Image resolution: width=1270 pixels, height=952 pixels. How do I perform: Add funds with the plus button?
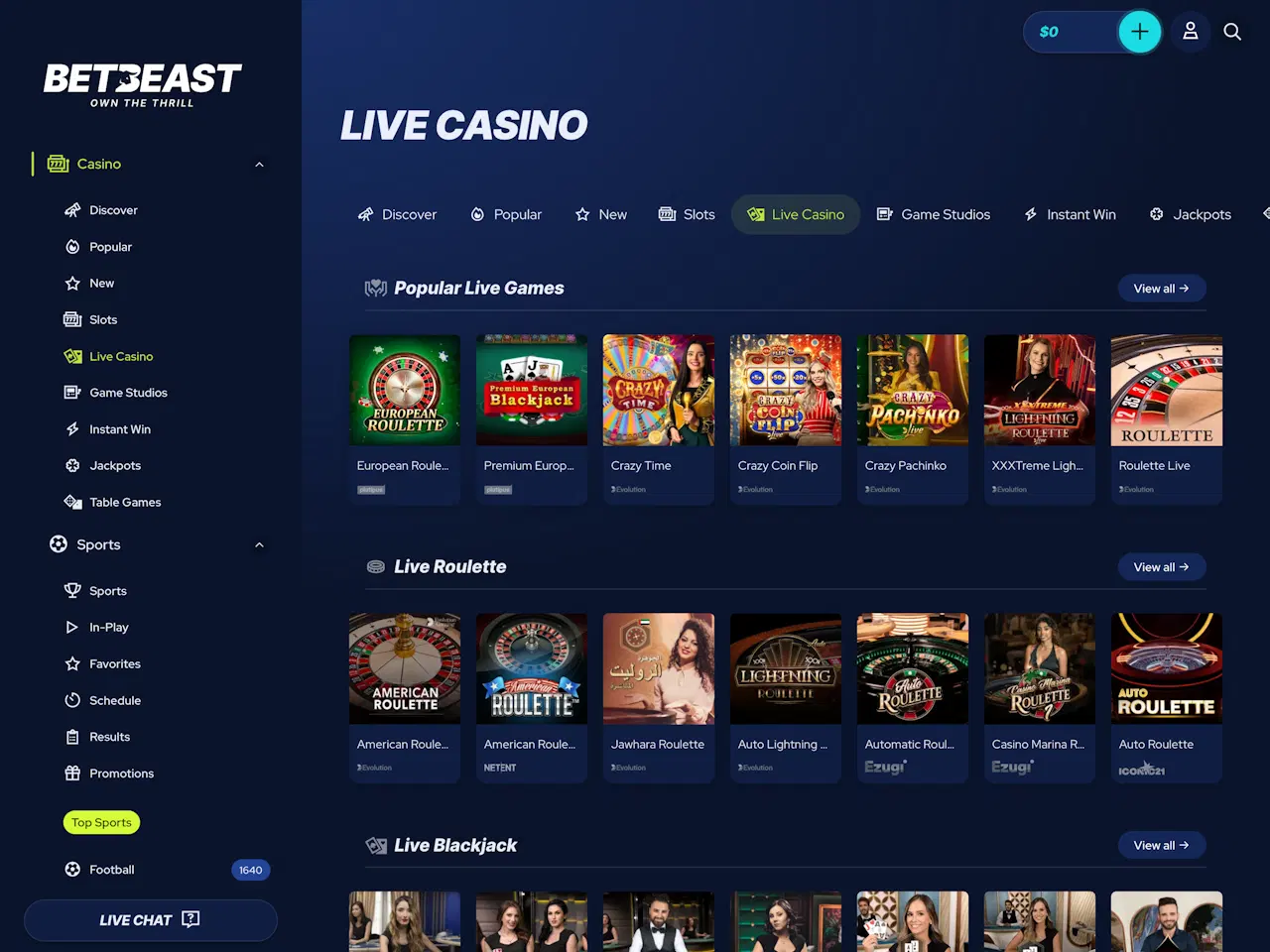tap(1139, 32)
